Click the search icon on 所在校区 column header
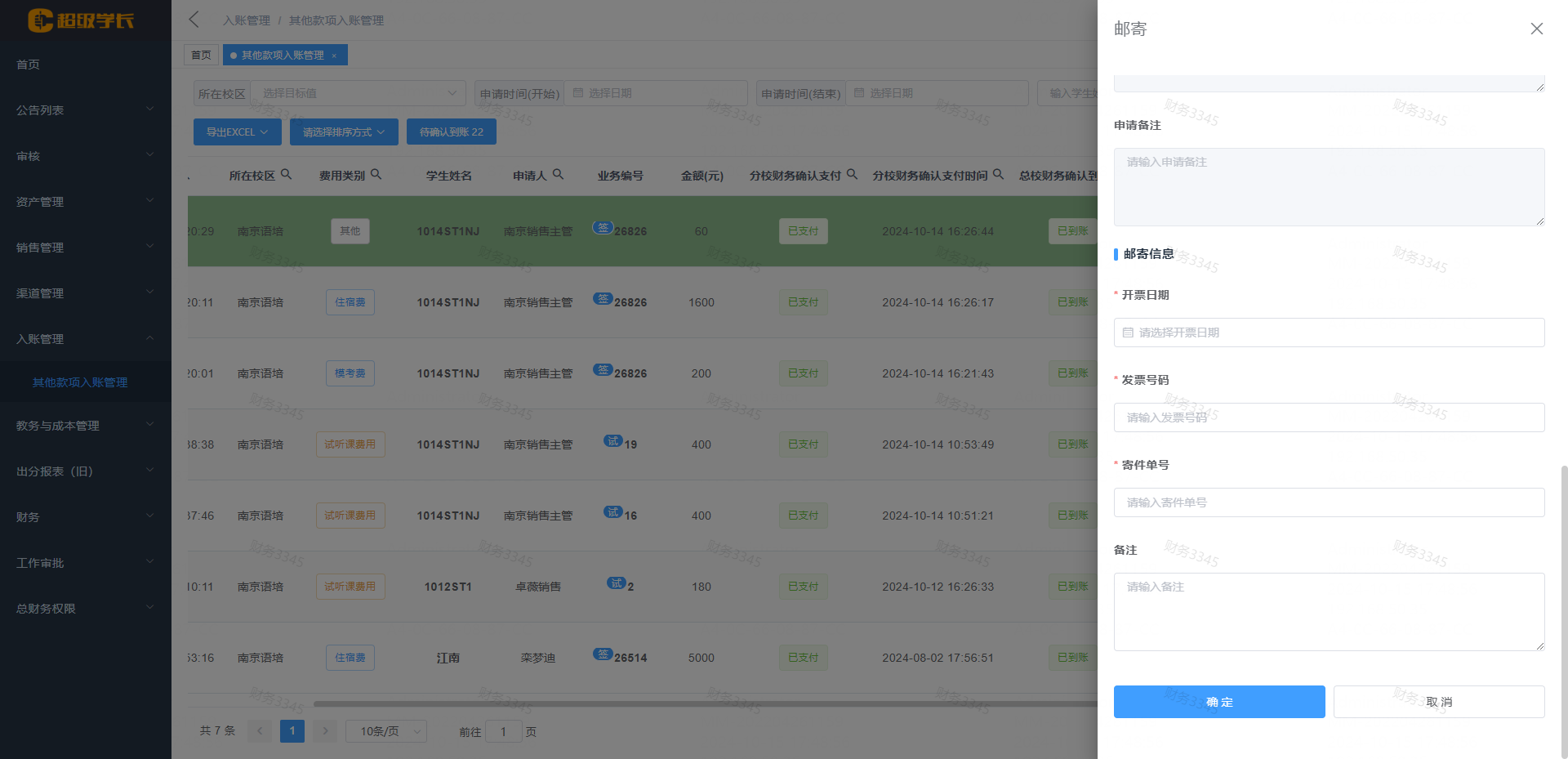 pos(287,173)
